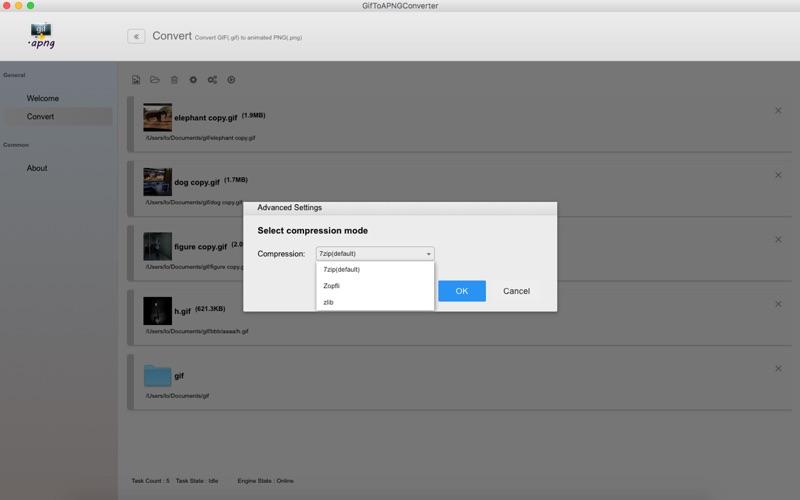The image size is (800, 500).
Task: Choose zlib compression option
Action: [x=375, y=302]
